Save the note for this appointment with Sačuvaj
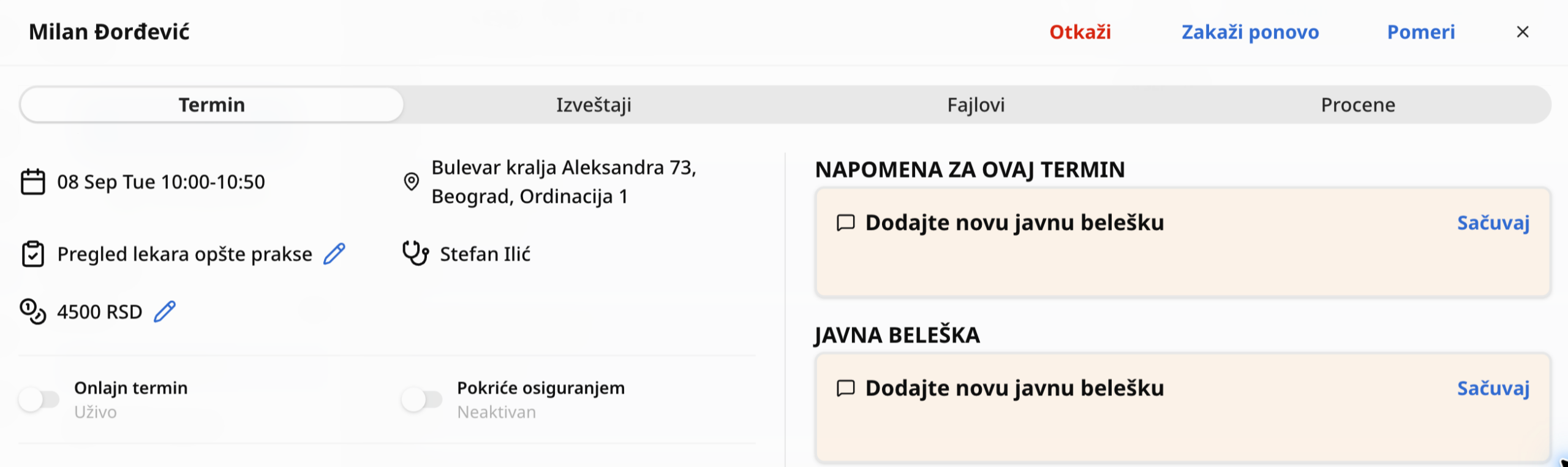 point(1493,222)
